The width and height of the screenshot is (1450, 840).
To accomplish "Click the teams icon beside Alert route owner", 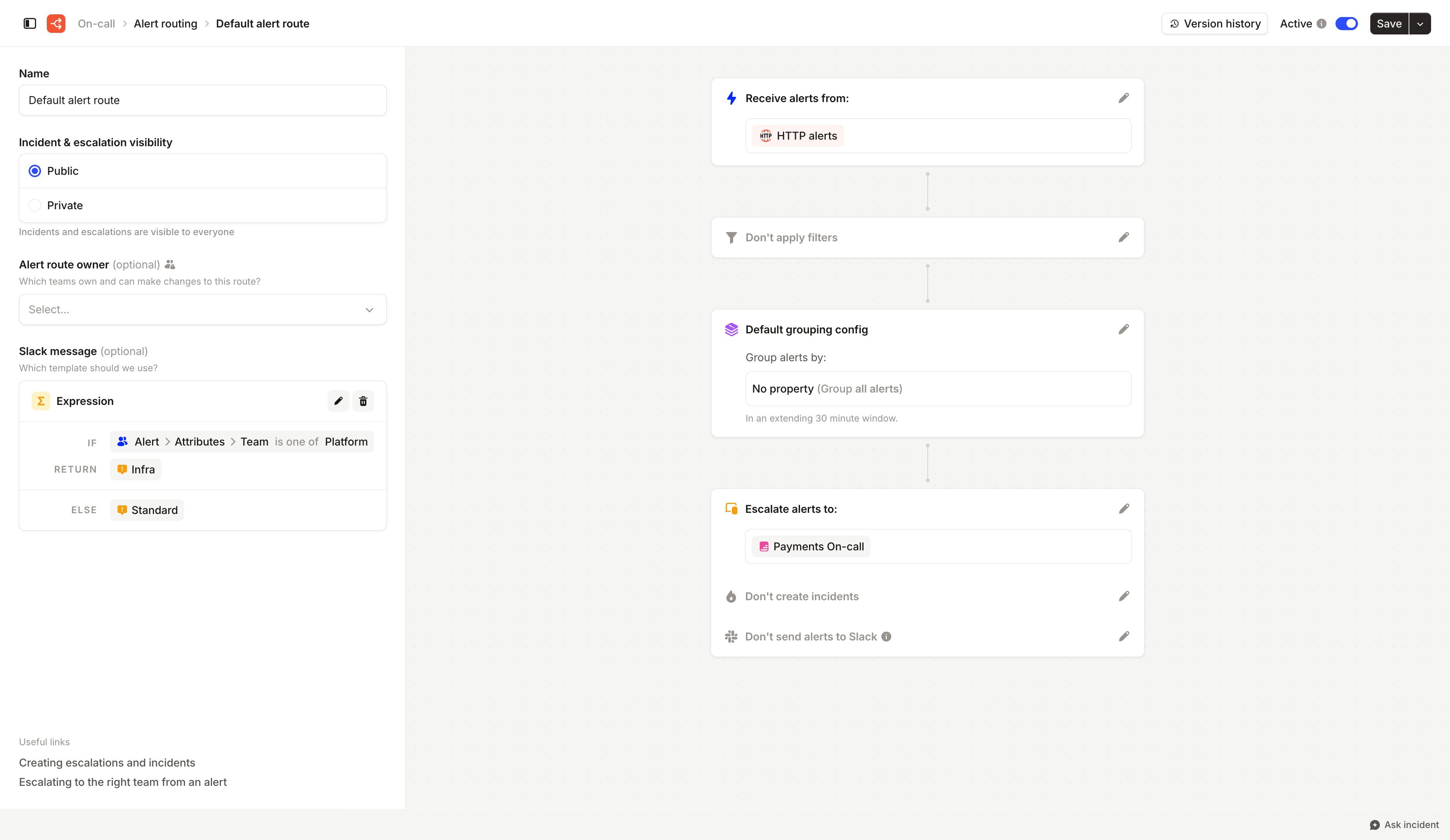I will (x=170, y=265).
